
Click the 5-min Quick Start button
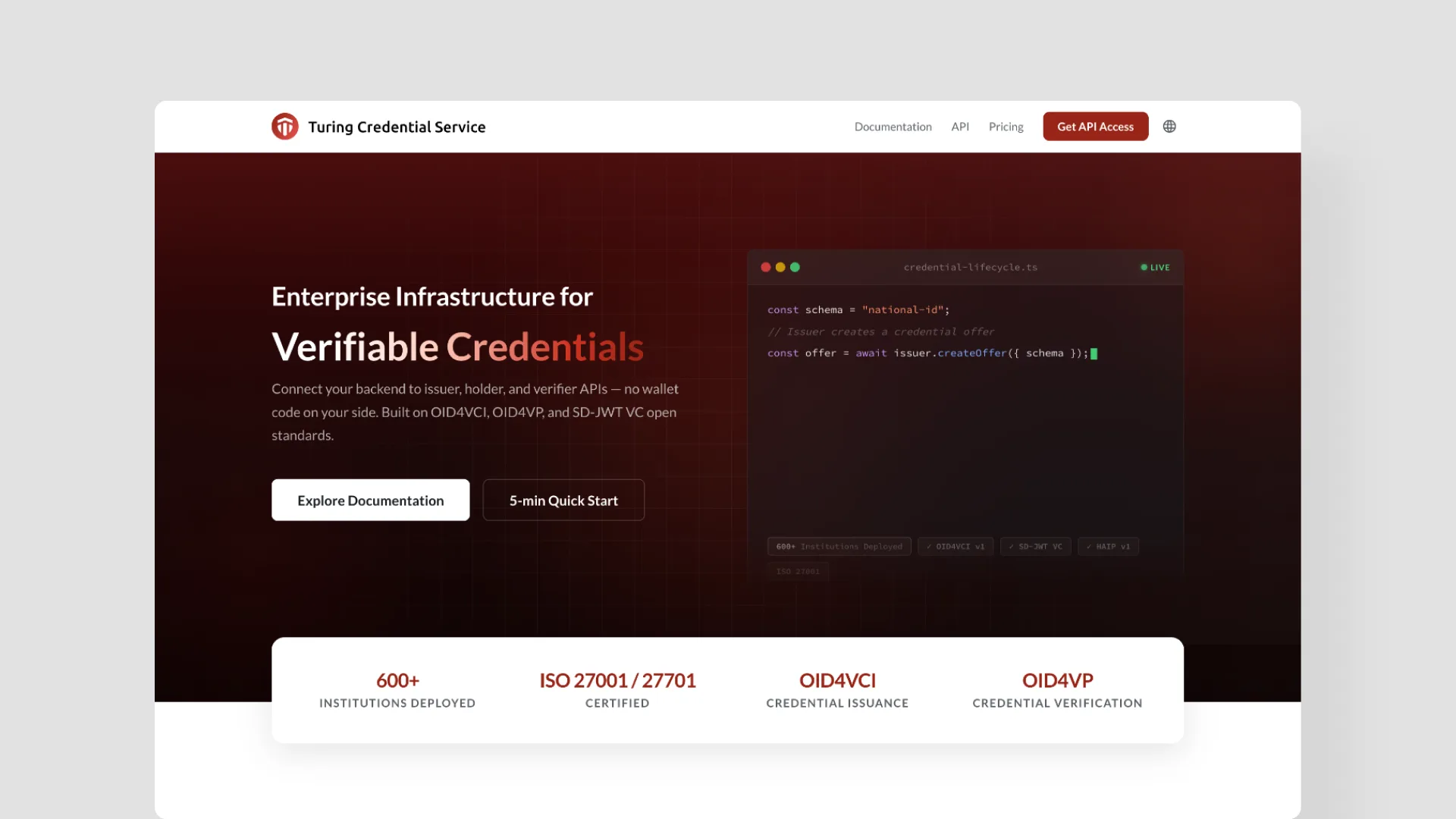tap(563, 500)
